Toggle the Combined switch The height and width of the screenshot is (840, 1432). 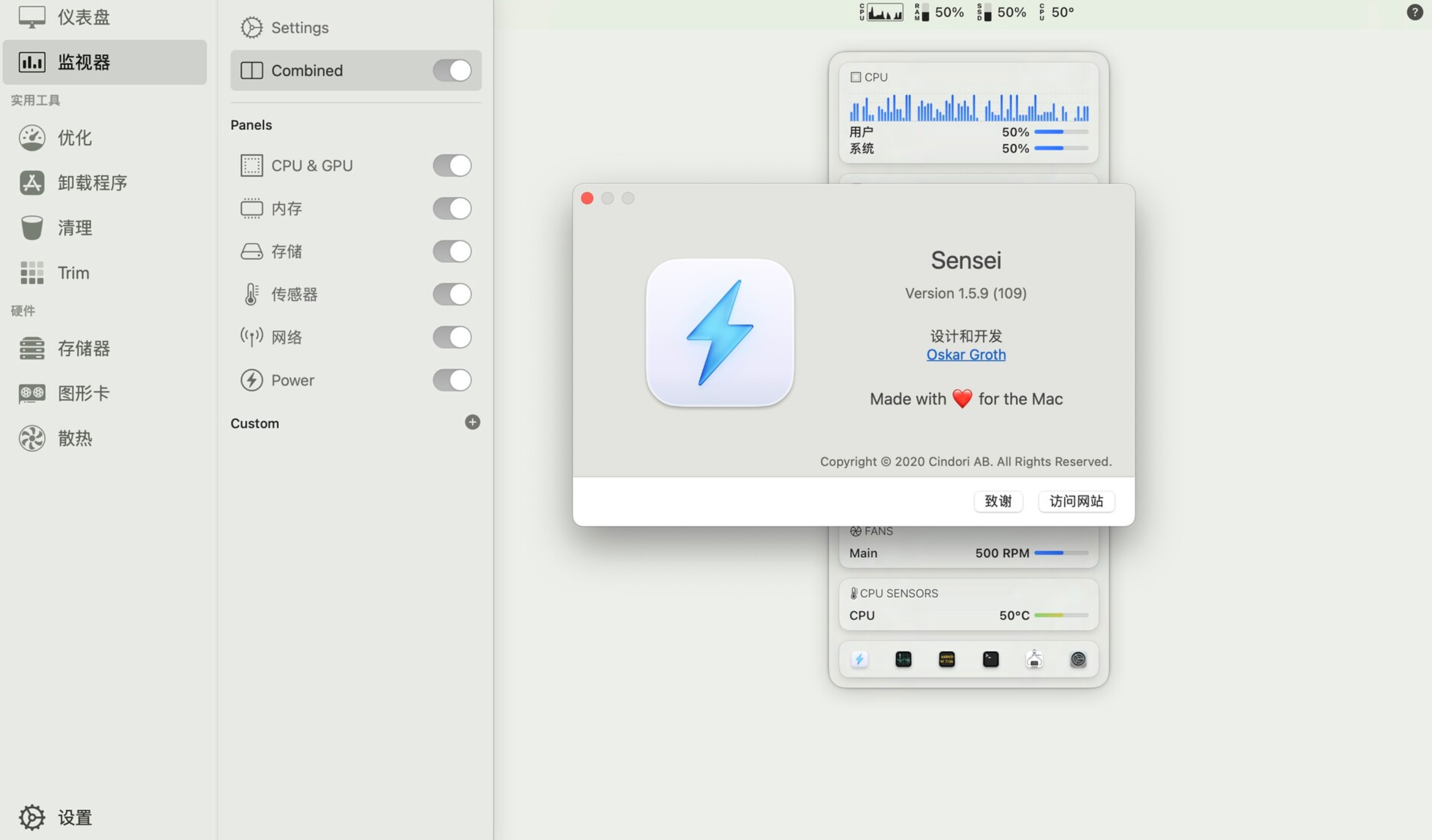coord(452,71)
